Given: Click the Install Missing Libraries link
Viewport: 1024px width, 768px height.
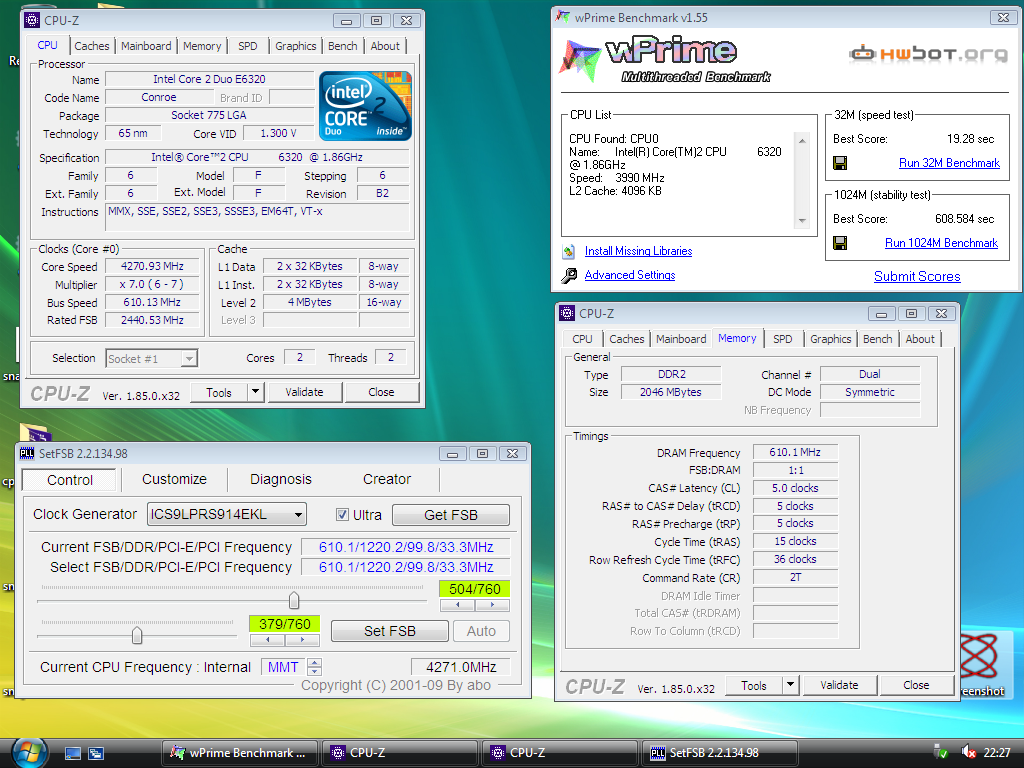Looking at the screenshot, I should [x=638, y=251].
